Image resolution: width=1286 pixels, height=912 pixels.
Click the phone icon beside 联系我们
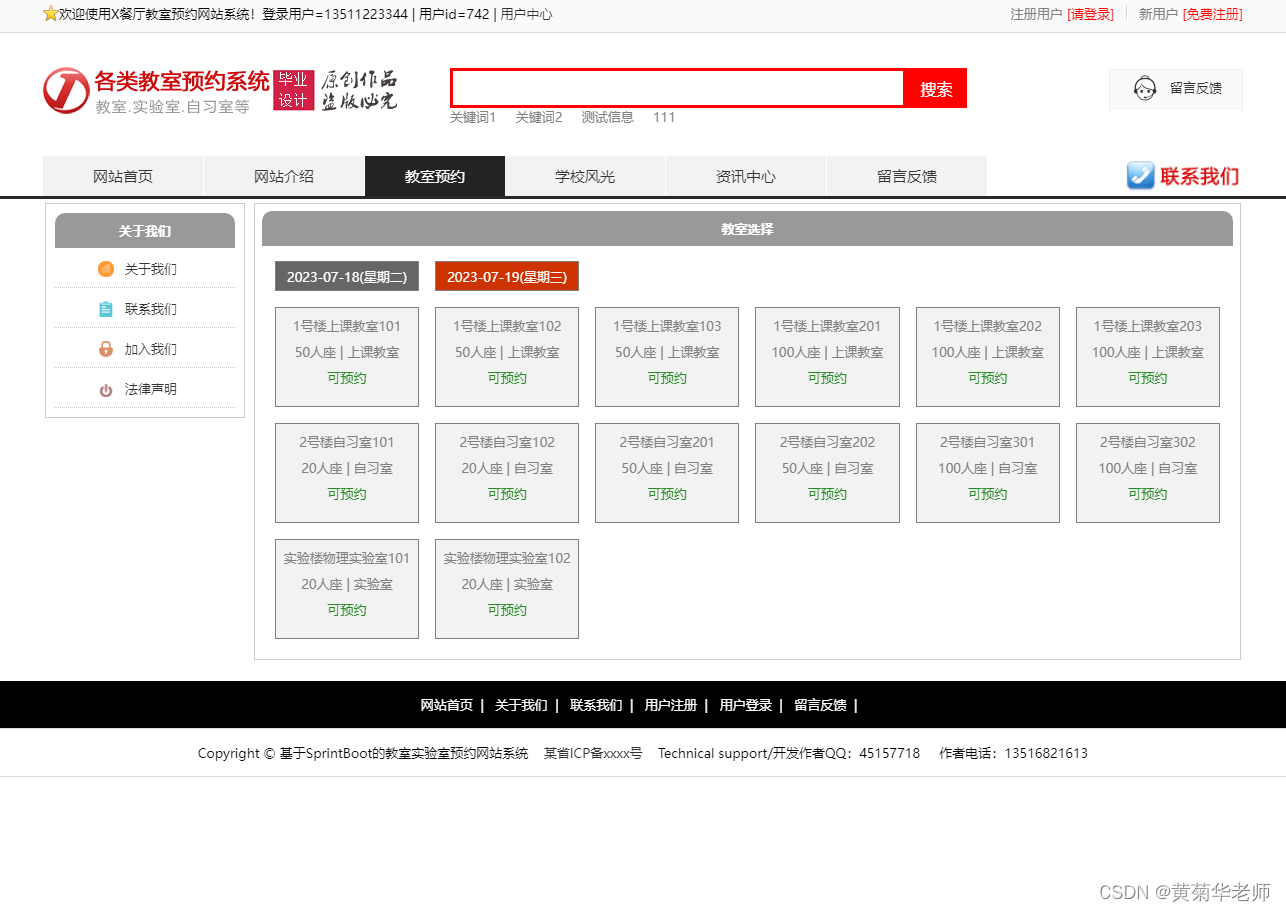click(x=1140, y=176)
